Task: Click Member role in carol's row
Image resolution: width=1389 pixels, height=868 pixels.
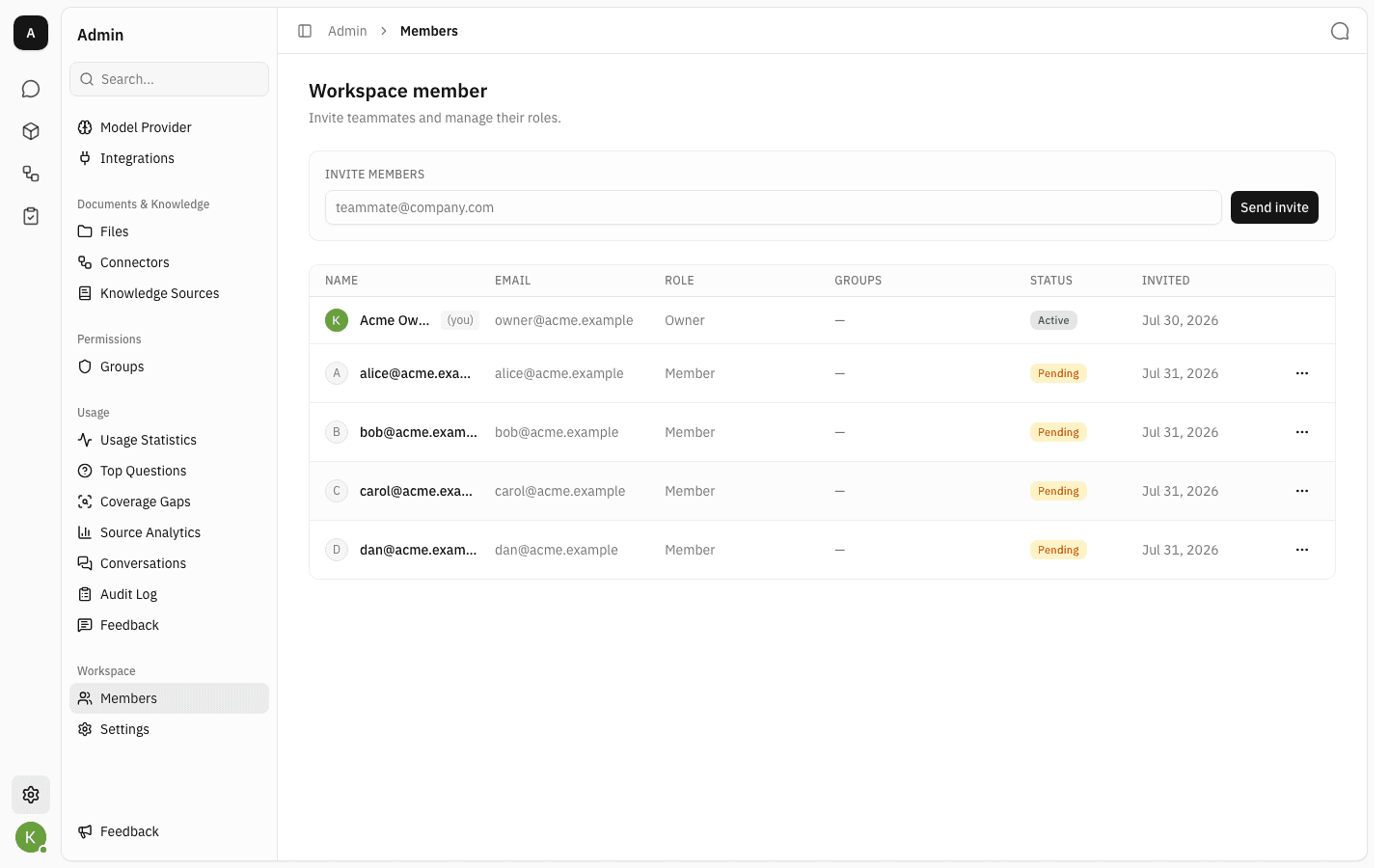Action: tap(690, 491)
